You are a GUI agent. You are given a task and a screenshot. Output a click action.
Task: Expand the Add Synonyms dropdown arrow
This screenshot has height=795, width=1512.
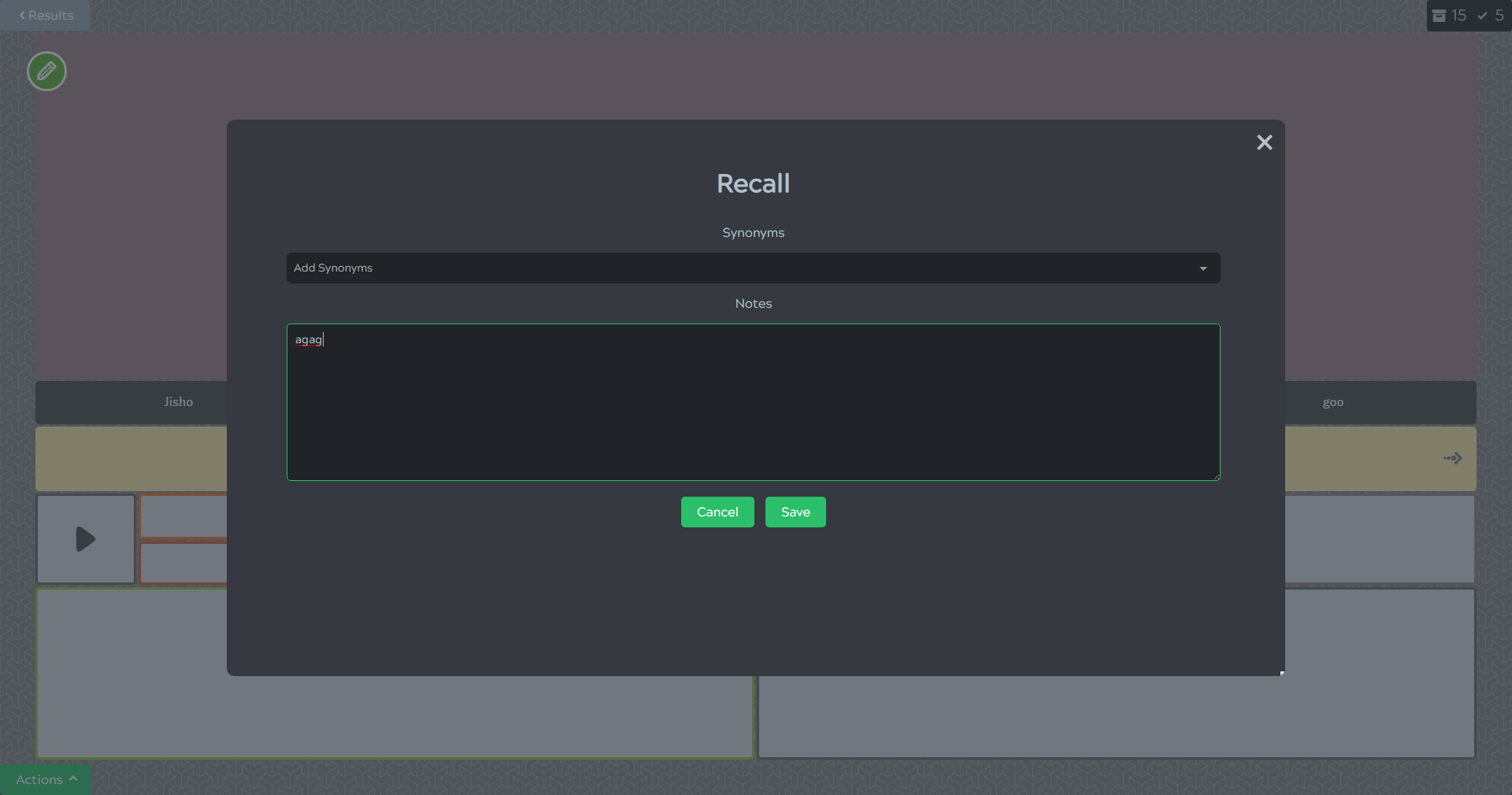(1203, 268)
